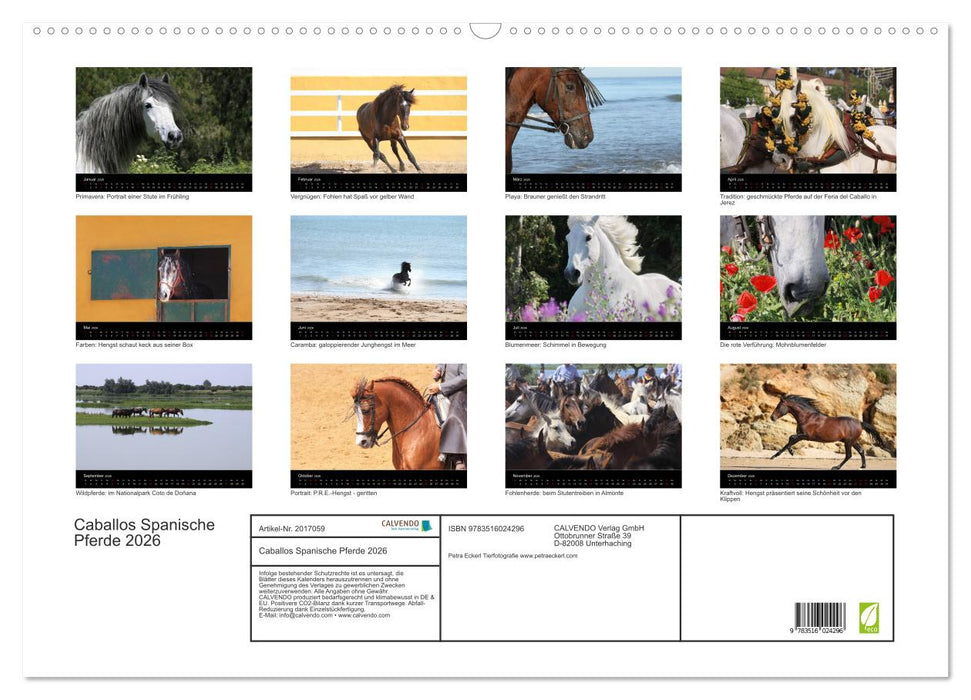Click the ISBN barcode graphic
The width and height of the screenshot is (971, 700).
click(820, 614)
